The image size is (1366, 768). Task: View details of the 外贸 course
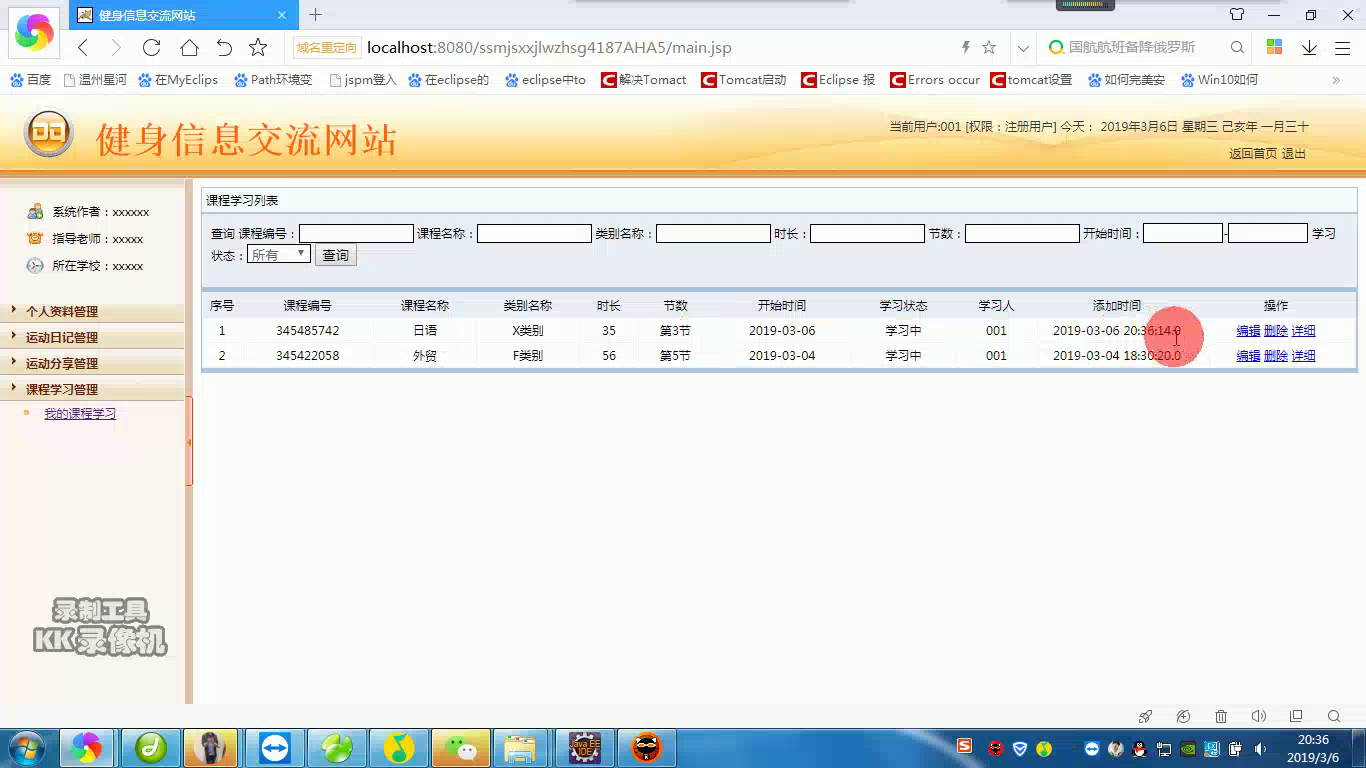1303,356
